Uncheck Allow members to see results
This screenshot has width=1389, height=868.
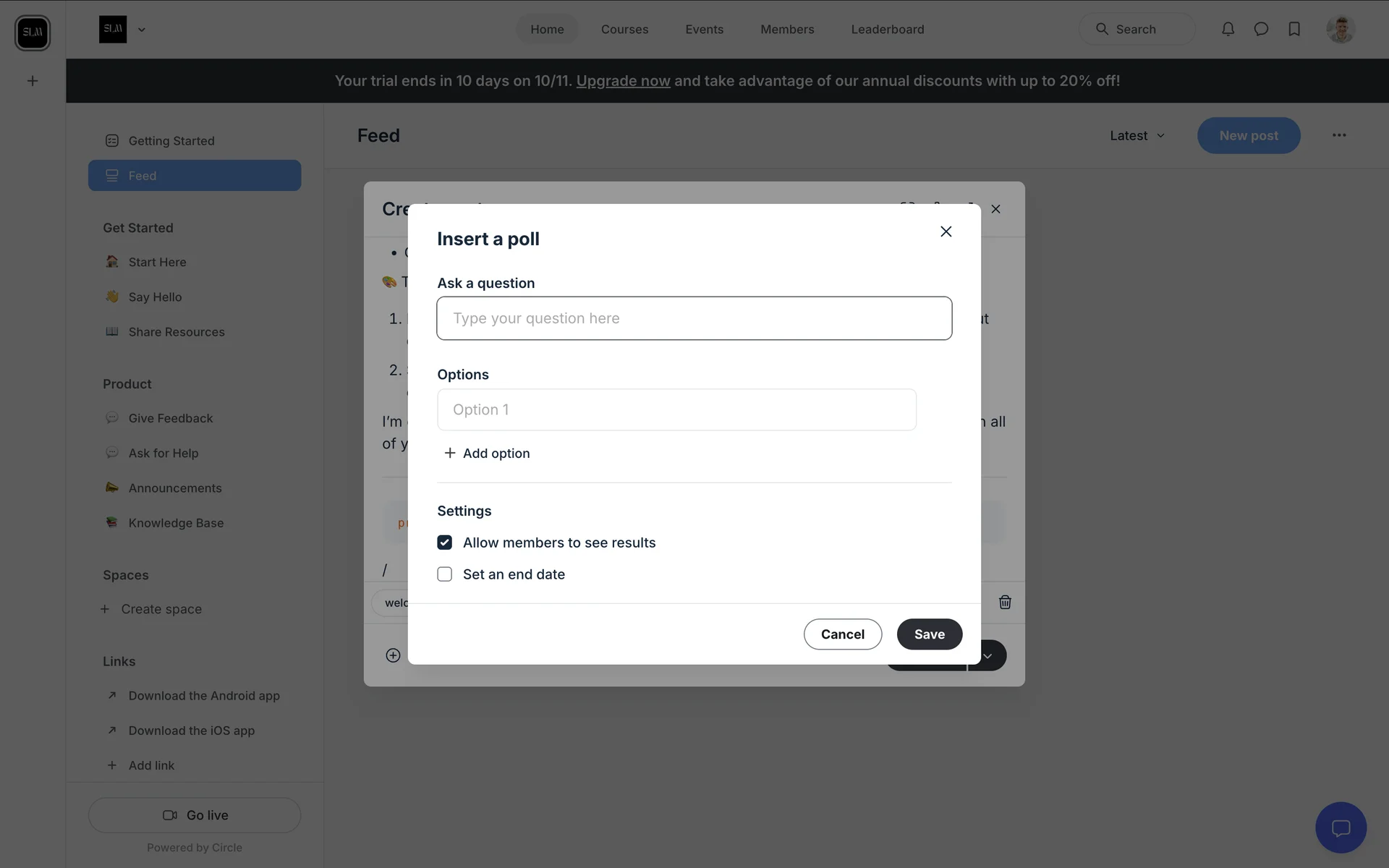click(445, 542)
